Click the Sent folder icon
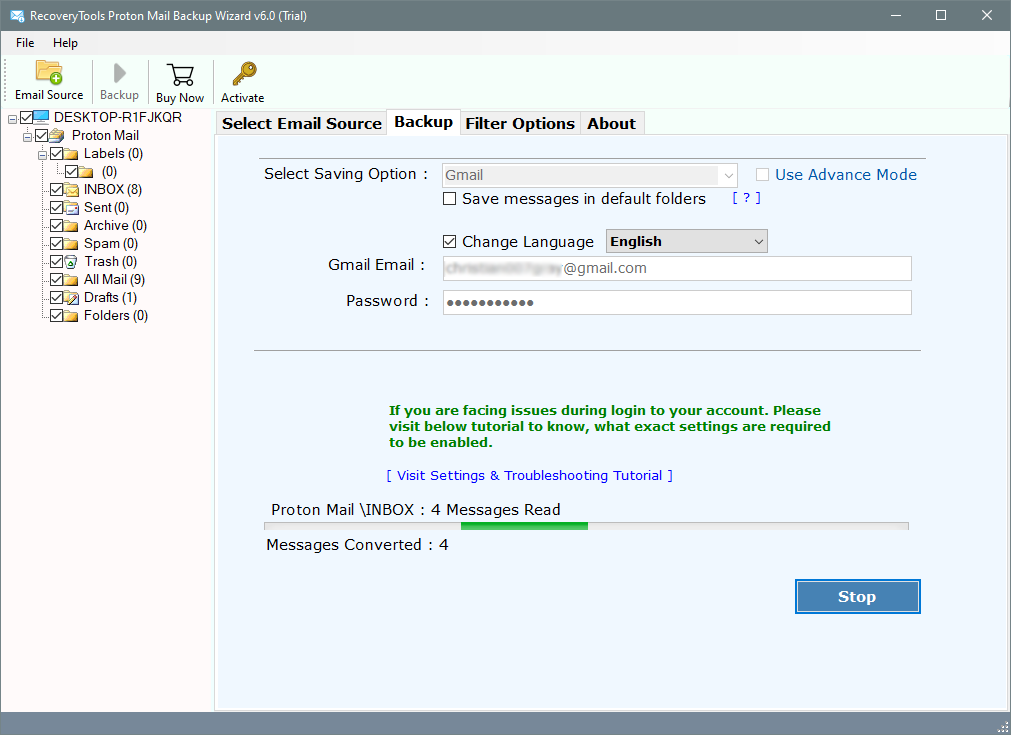Viewport: 1011px width, 735px height. [x=71, y=208]
